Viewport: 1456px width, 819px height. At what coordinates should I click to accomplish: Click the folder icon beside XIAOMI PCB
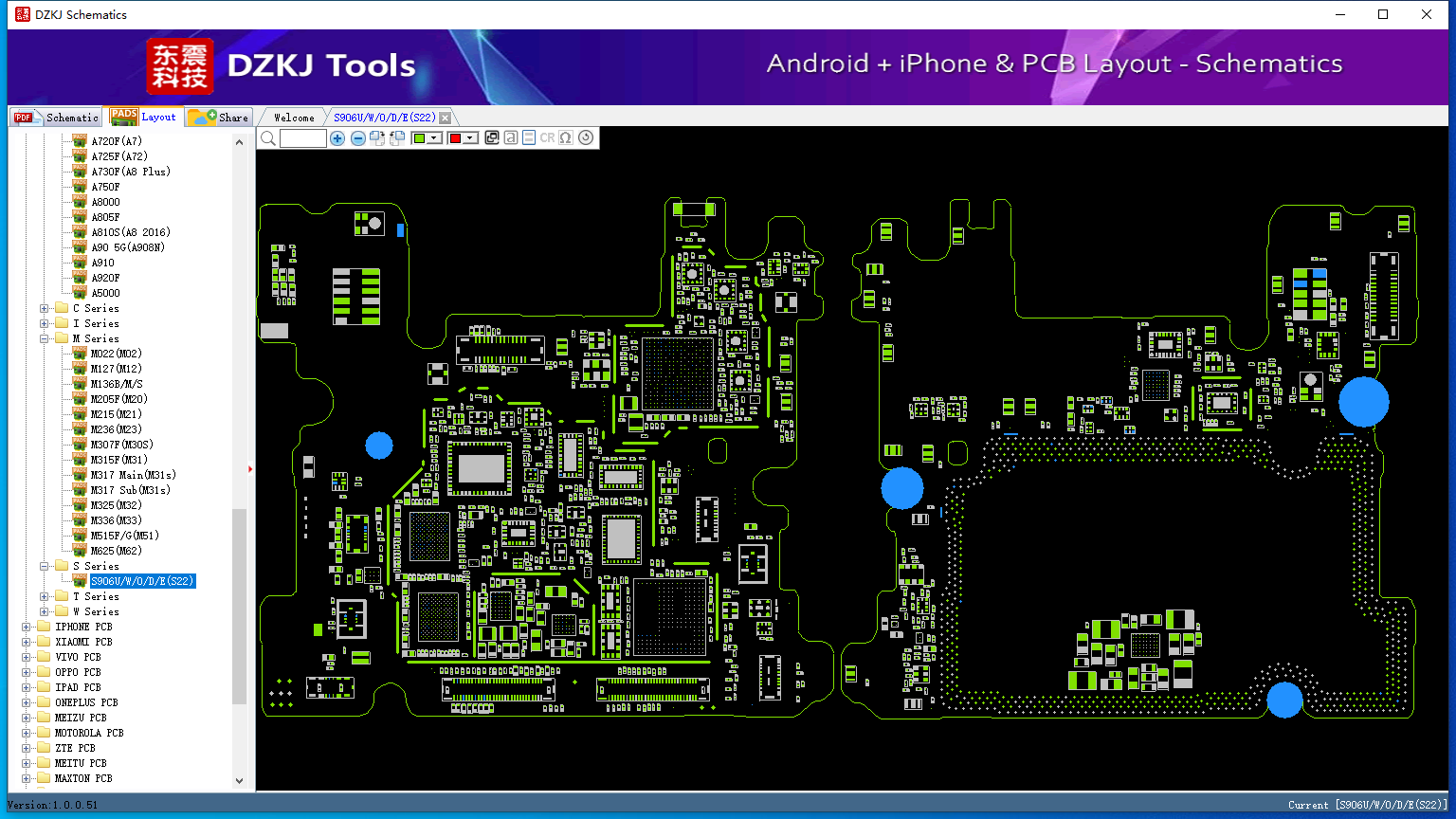pyautogui.click(x=44, y=642)
